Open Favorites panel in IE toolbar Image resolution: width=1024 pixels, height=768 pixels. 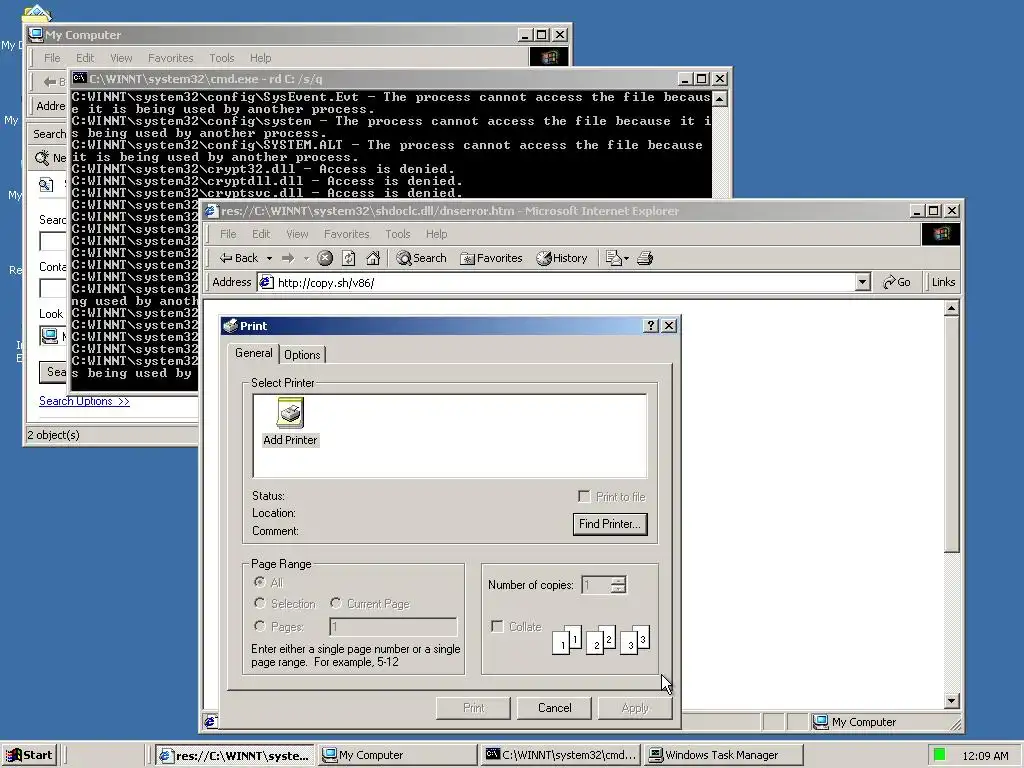(491, 259)
